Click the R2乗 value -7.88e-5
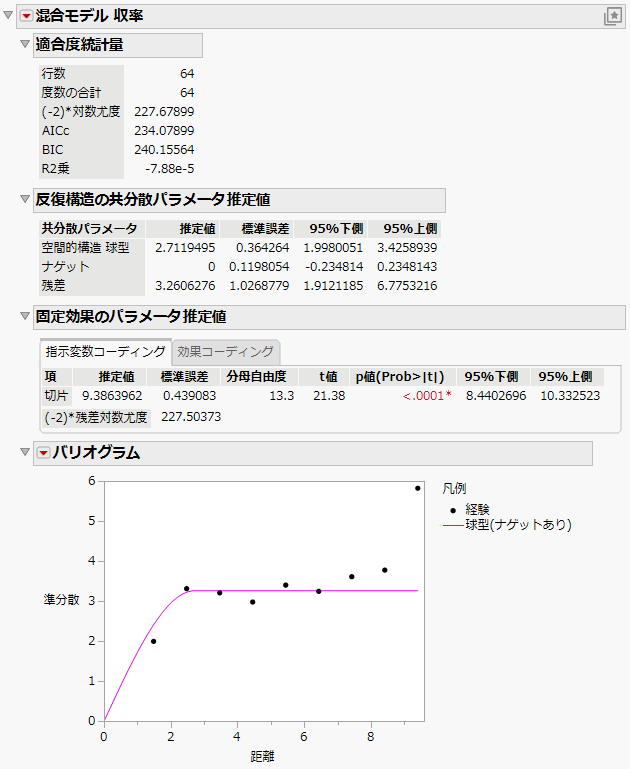 tap(170, 169)
